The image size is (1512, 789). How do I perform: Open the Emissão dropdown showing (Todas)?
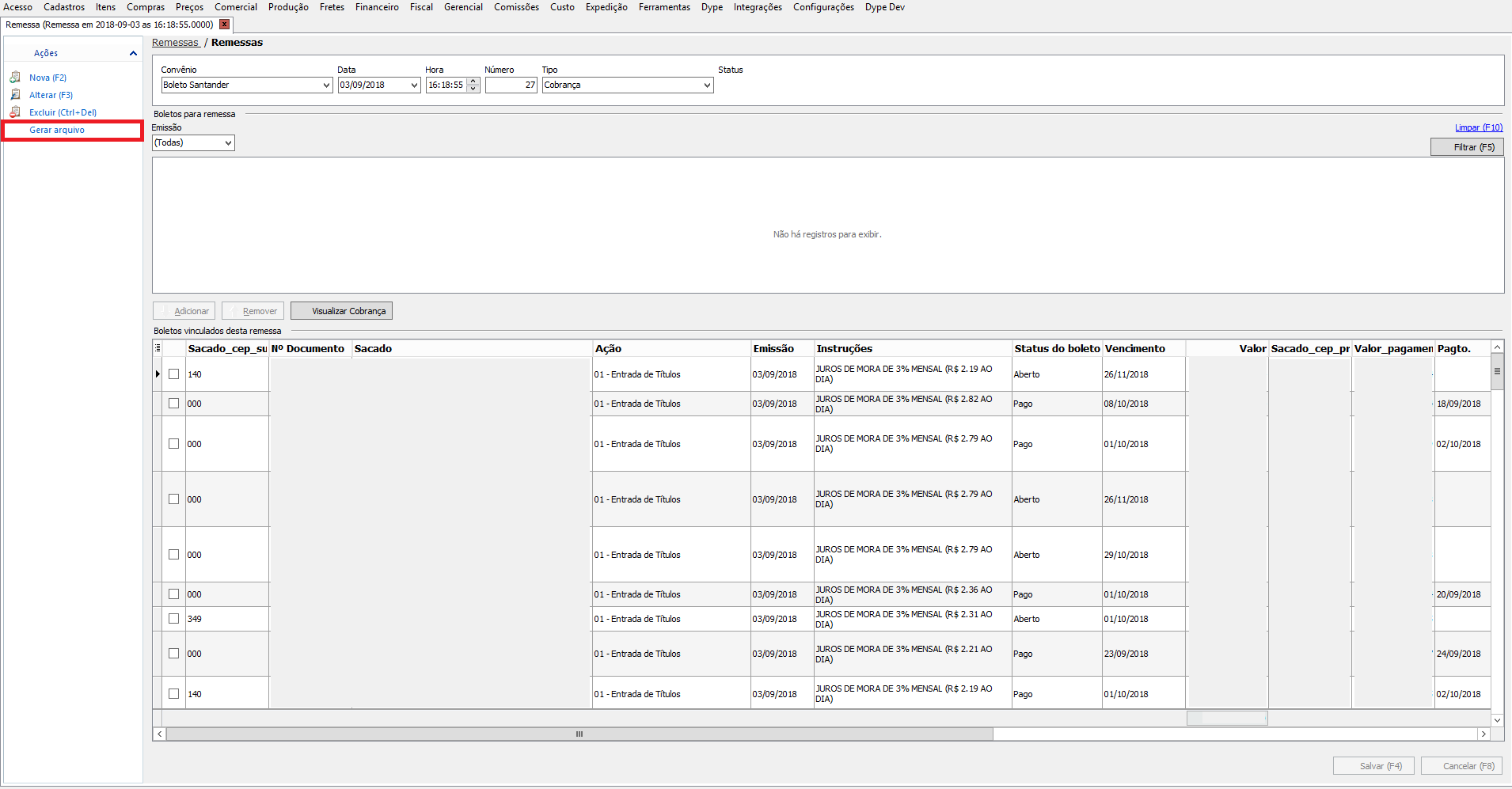coord(228,143)
